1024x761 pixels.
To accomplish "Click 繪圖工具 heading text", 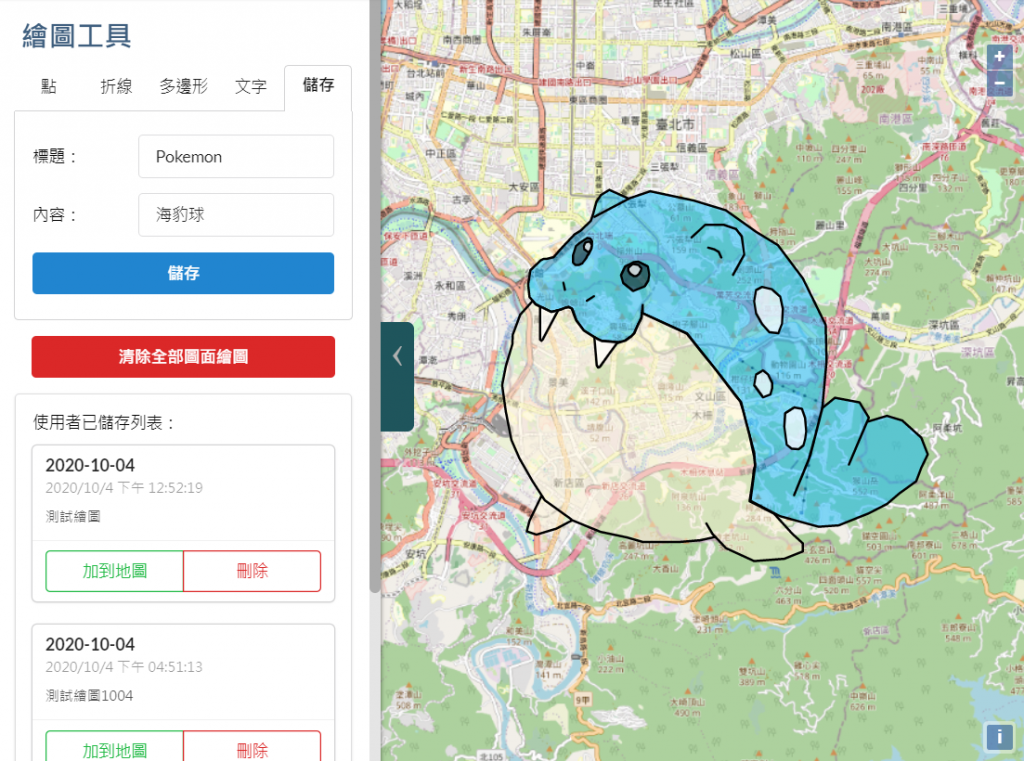I will [x=76, y=36].
